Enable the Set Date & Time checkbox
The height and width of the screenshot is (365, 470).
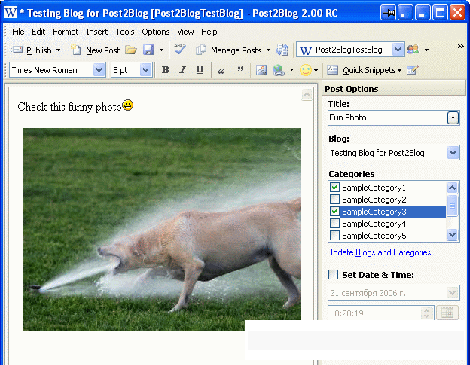[x=333, y=275]
